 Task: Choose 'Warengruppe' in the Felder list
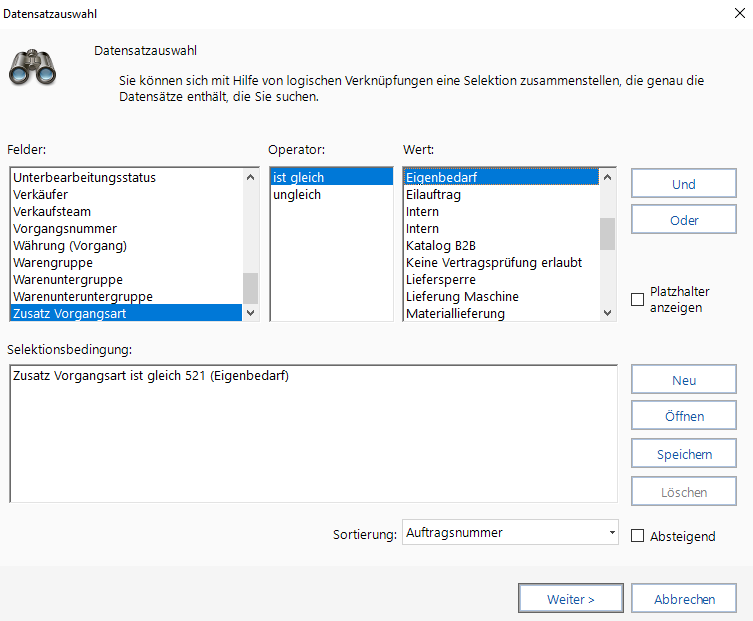[x=53, y=263]
